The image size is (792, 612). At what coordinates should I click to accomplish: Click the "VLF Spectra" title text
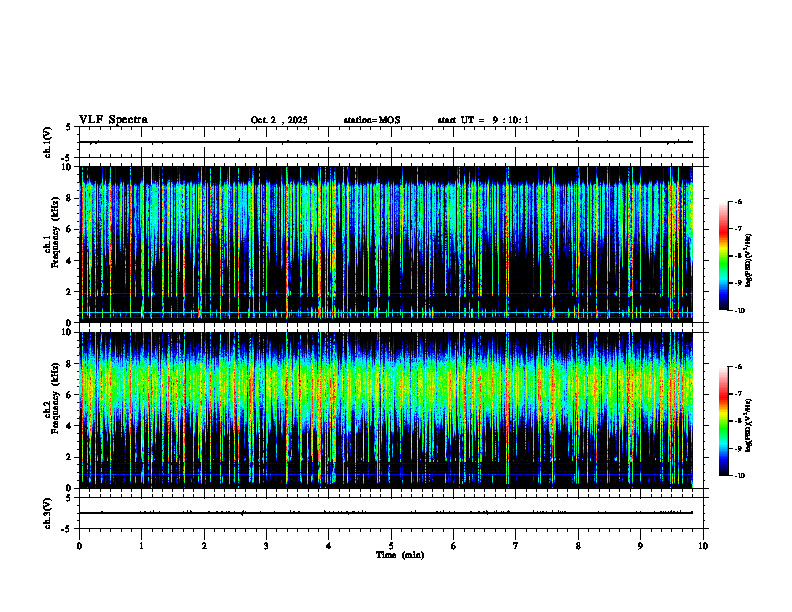click(113, 120)
